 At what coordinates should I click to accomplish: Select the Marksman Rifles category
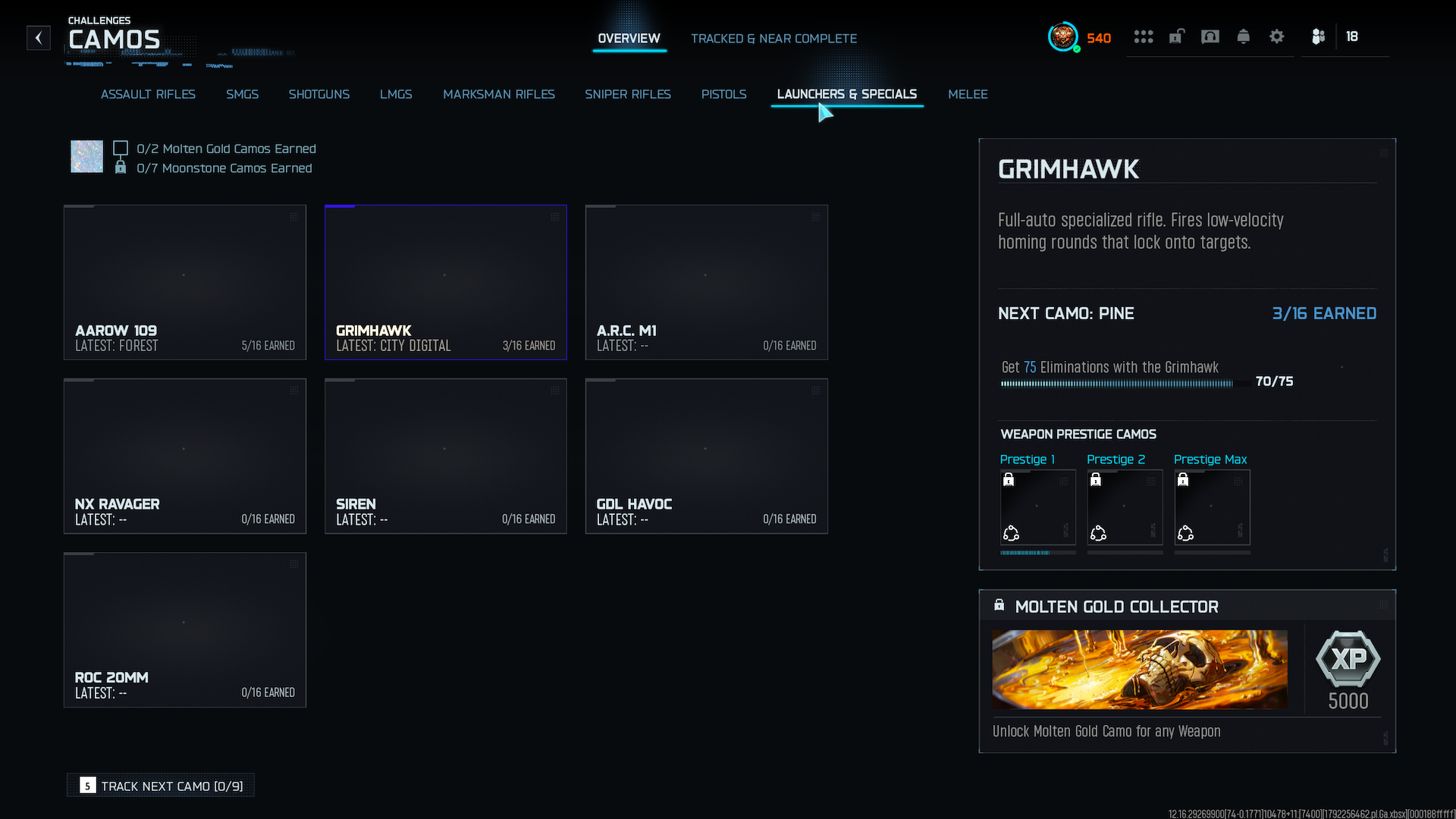[499, 94]
